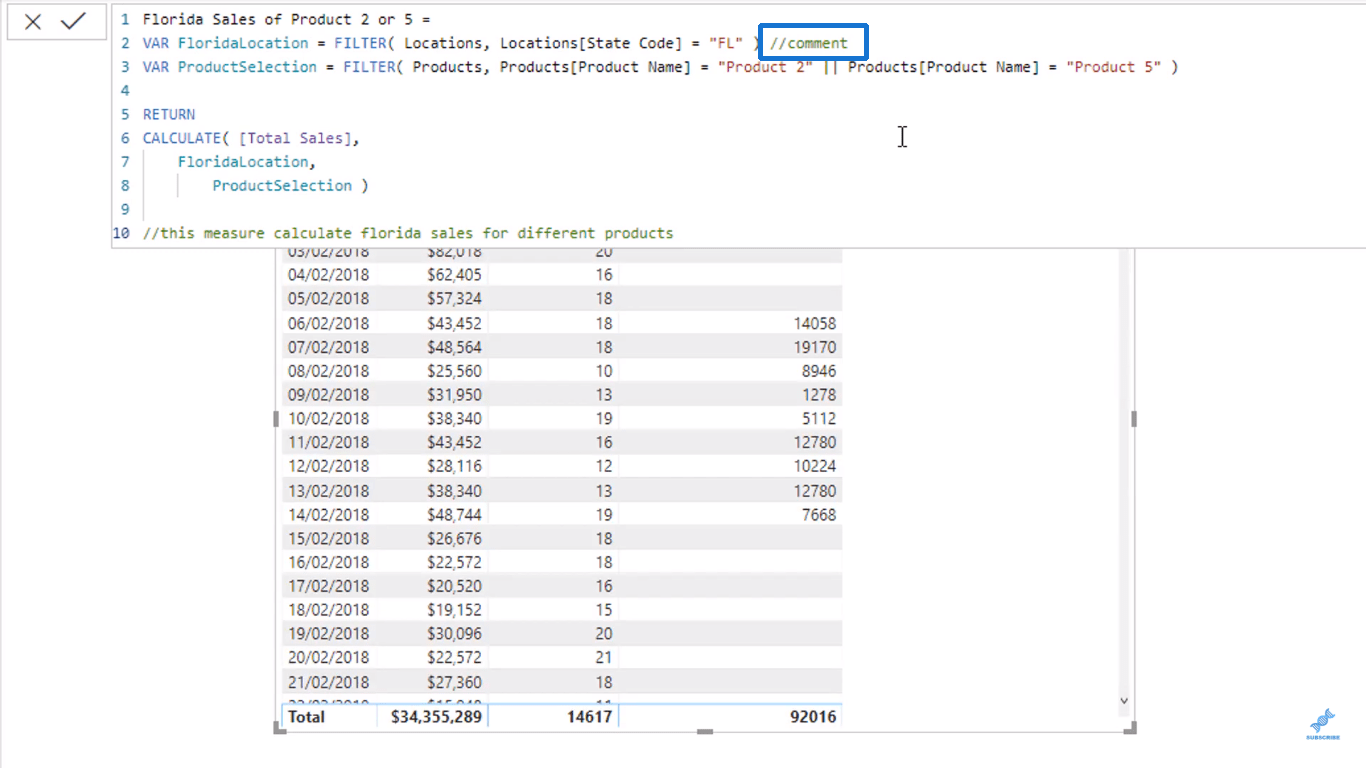
Task: Click the Total row label
Action: point(306,717)
